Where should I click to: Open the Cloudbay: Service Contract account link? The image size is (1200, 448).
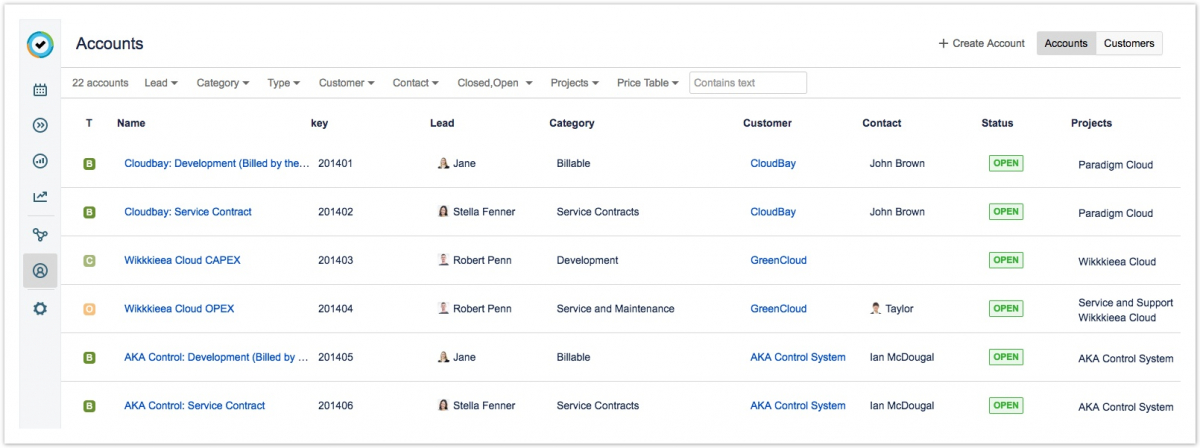pos(188,212)
